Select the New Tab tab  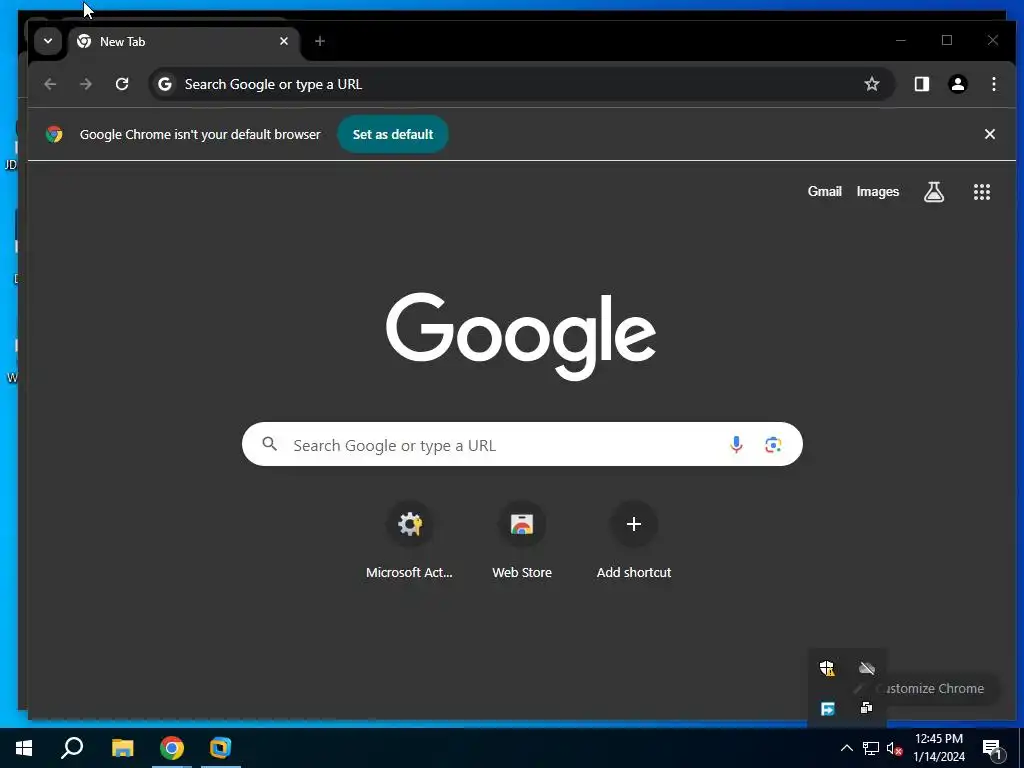click(183, 42)
